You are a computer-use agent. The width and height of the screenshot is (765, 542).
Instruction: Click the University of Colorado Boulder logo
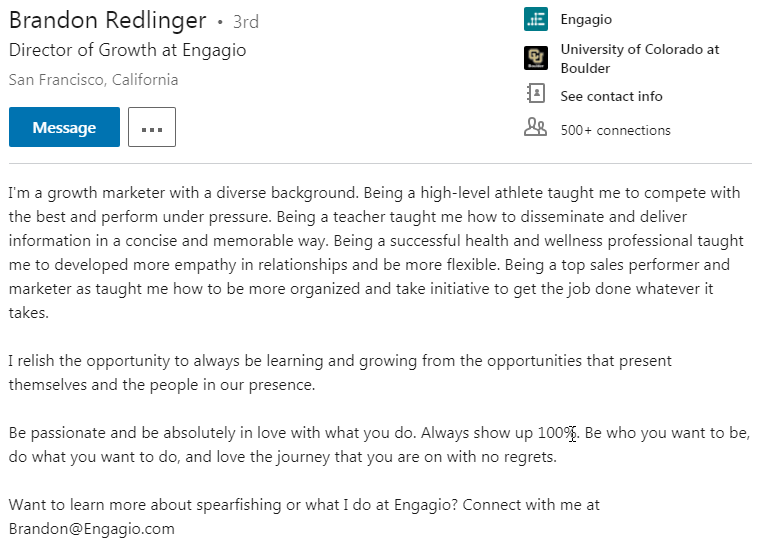click(536, 59)
